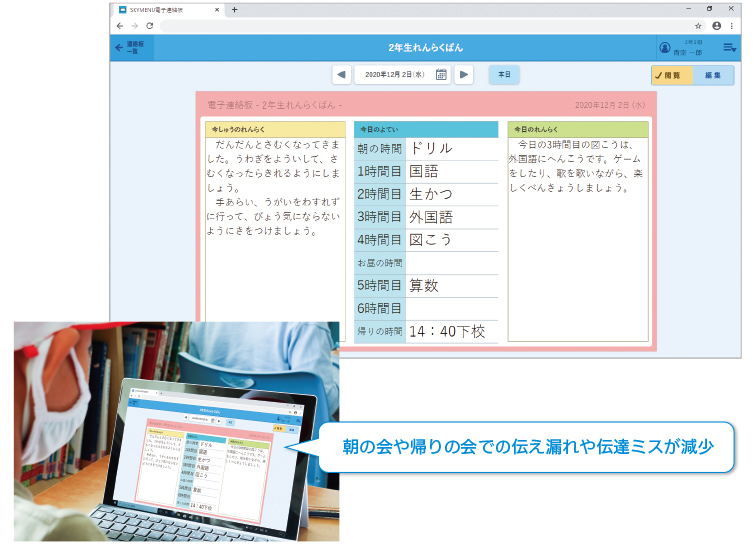Viewport: 754px width, 544px height.
Task: Click the date label at board top right
Action: (x=610, y=105)
